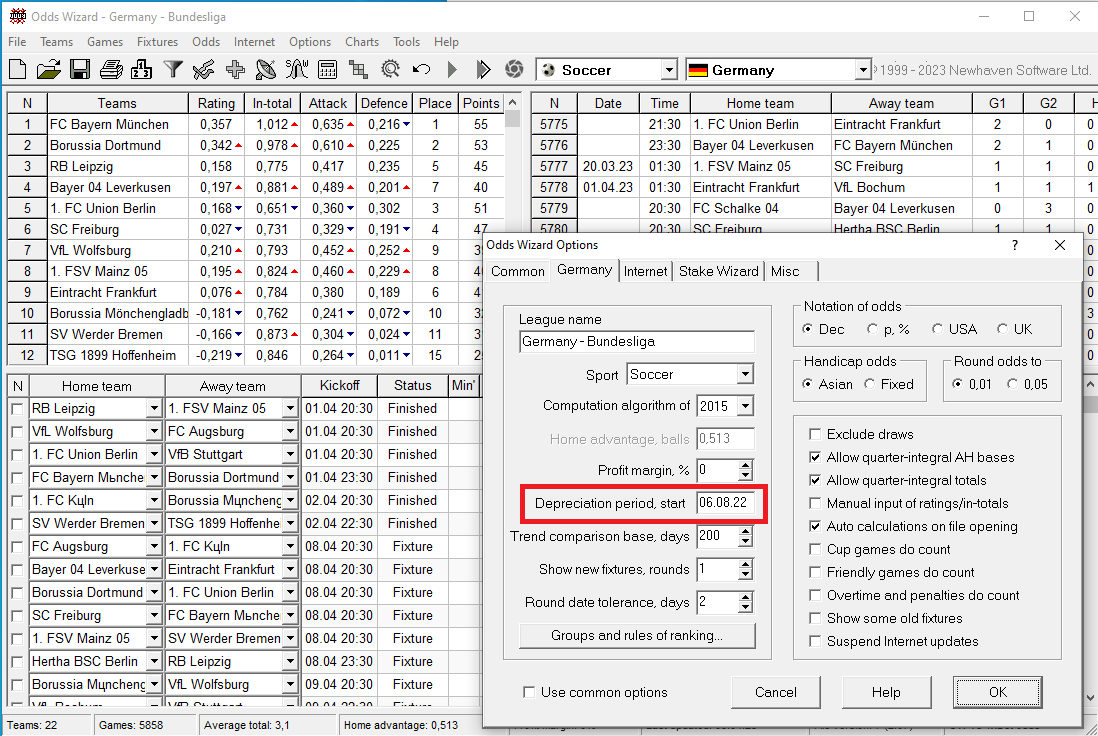Image resolution: width=1098 pixels, height=736 pixels.
Task: Click the Odds Wizard title bar app icon
Action: click(18, 16)
